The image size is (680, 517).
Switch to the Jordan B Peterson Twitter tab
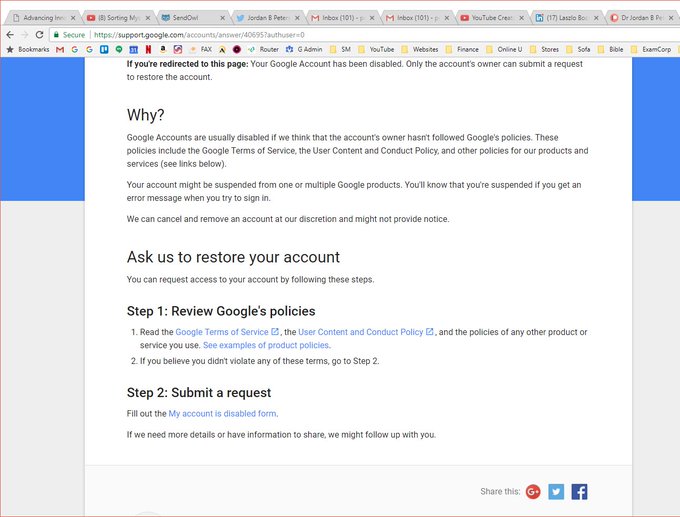point(267,18)
